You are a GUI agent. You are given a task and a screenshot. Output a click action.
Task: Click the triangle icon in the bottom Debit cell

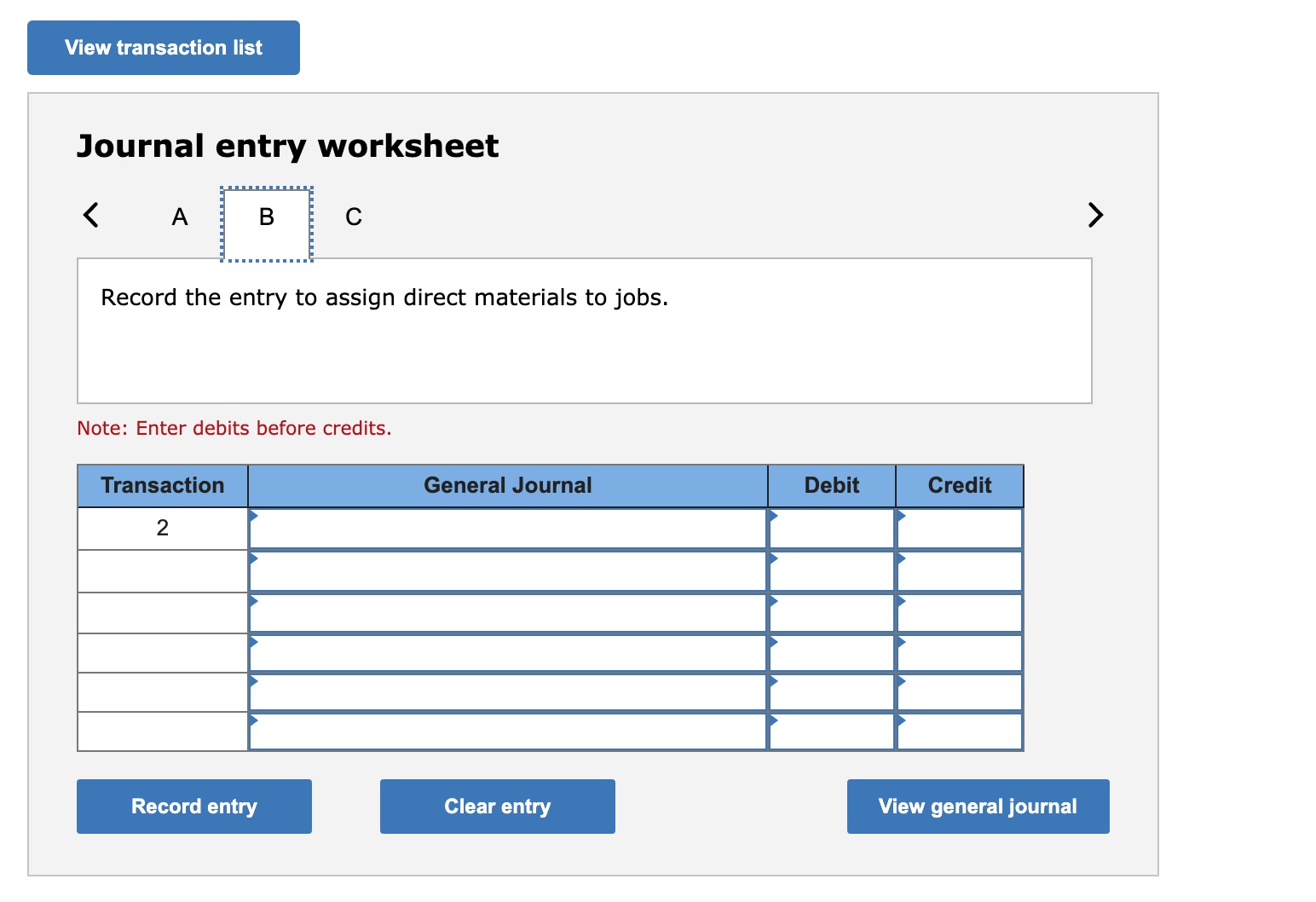point(774,722)
